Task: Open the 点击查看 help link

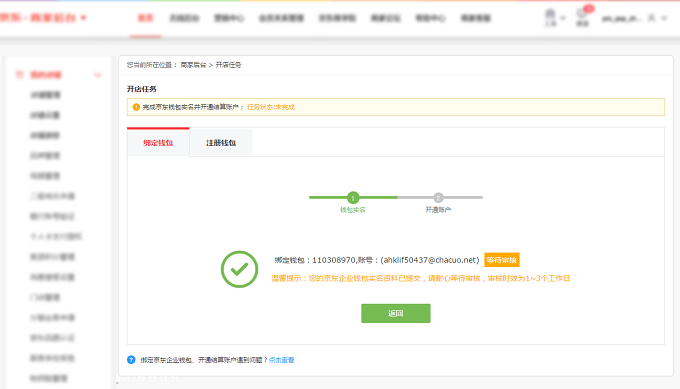Action: click(281, 360)
